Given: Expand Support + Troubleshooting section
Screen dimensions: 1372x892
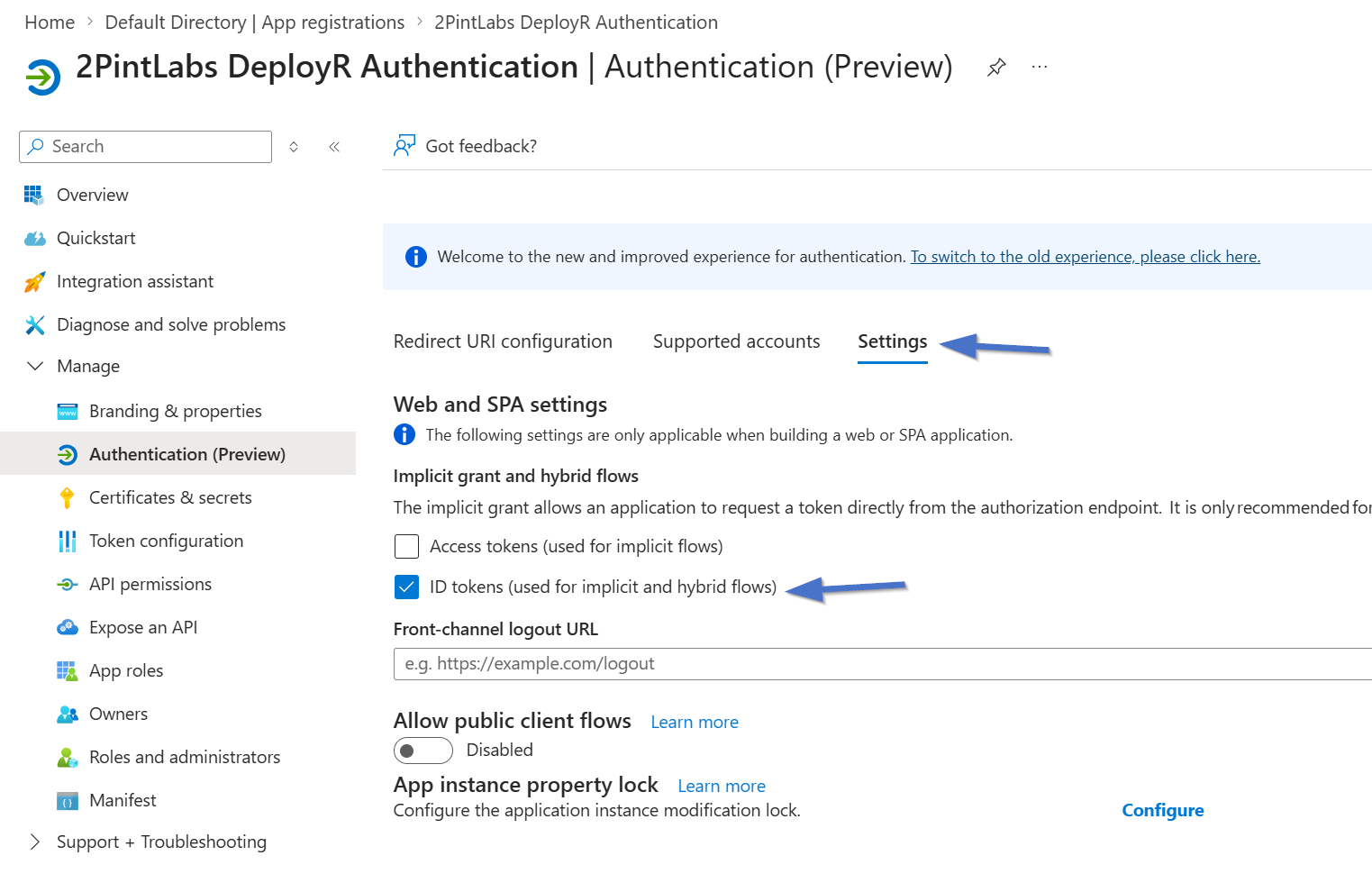Looking at the screenshot, I should (36, 842).
